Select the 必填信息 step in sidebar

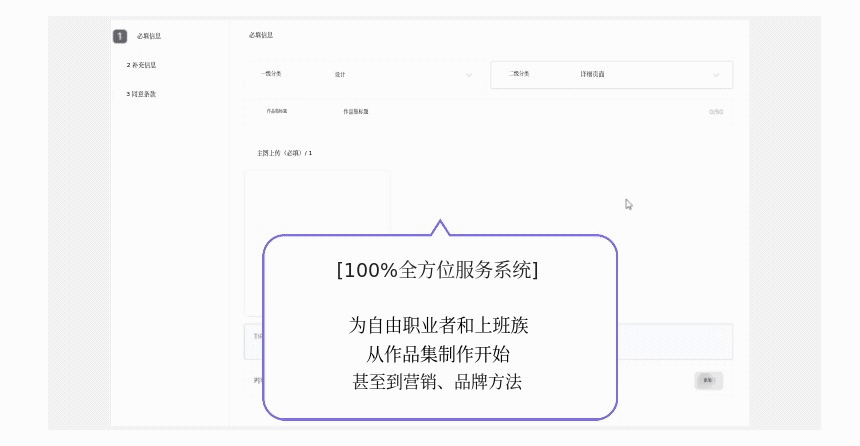tap(149, 37)
